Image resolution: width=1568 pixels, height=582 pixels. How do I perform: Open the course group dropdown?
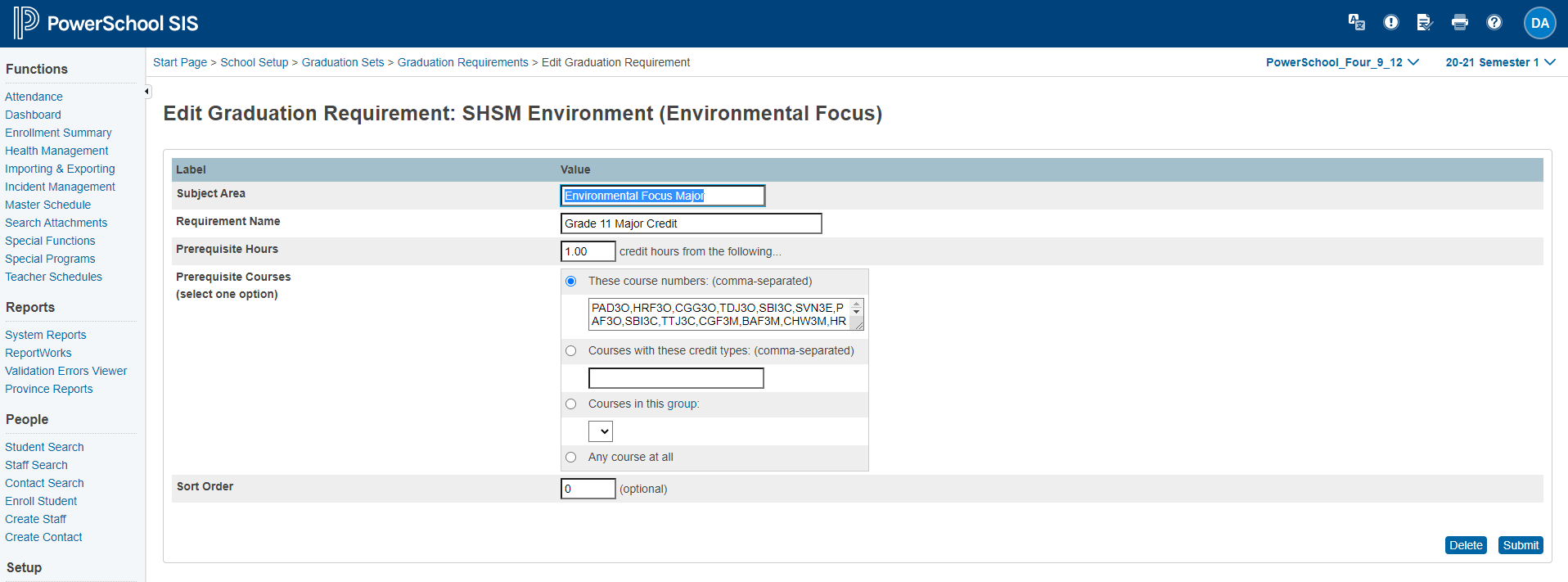point(601,431)
